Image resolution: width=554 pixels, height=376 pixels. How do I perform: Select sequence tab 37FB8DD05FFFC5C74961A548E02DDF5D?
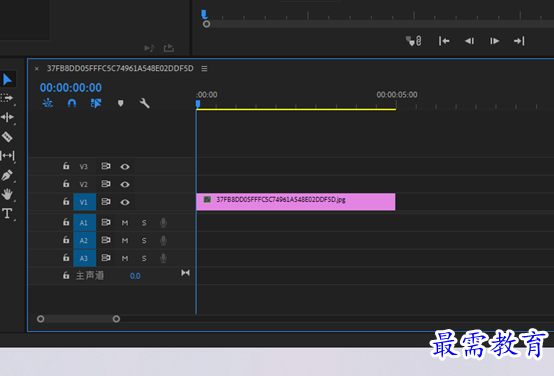coord(120,69)
